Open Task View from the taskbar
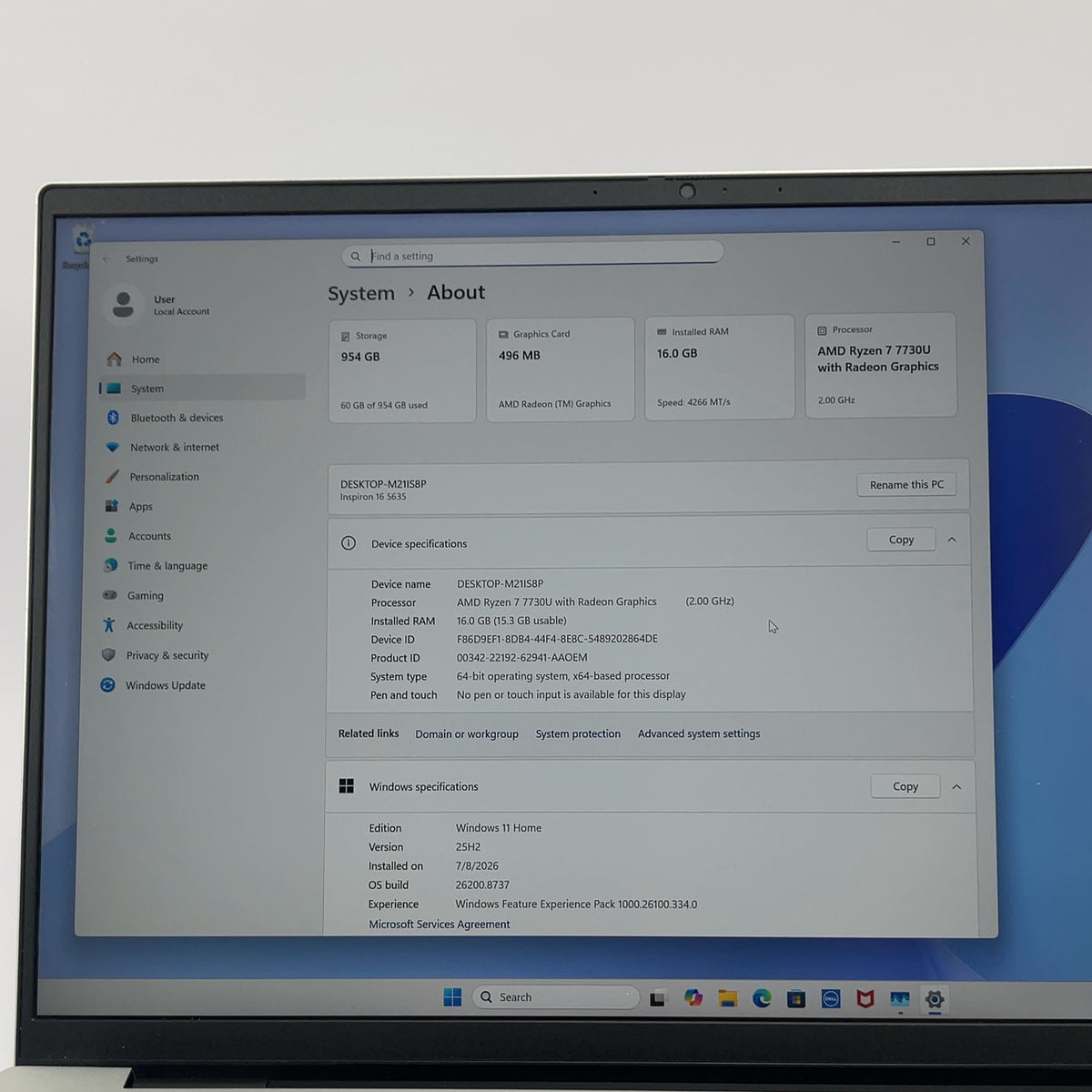This screenshot has height=1092, width=1092. [x=658, y=998]
